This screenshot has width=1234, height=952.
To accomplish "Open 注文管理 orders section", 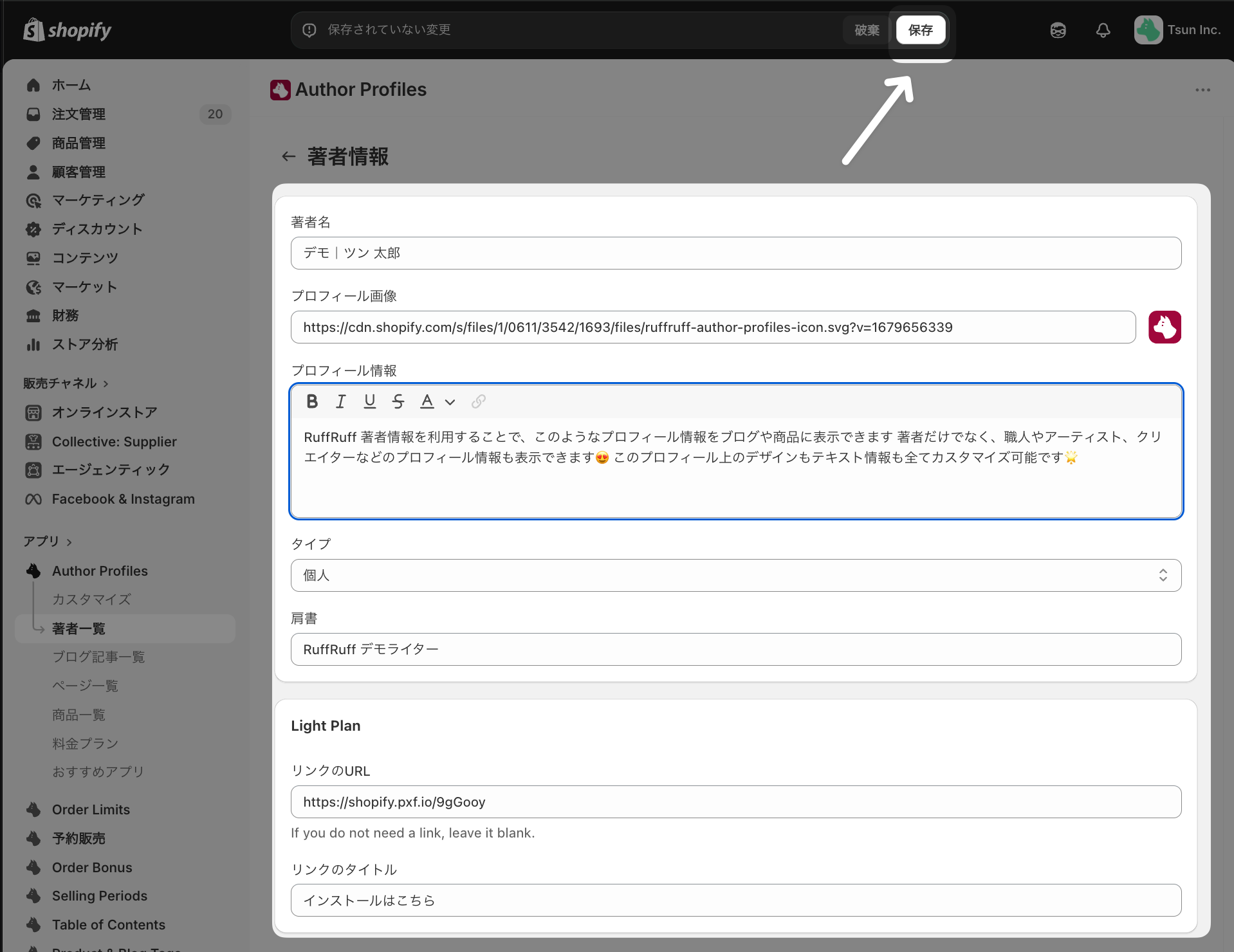I will tap(78, 114).
